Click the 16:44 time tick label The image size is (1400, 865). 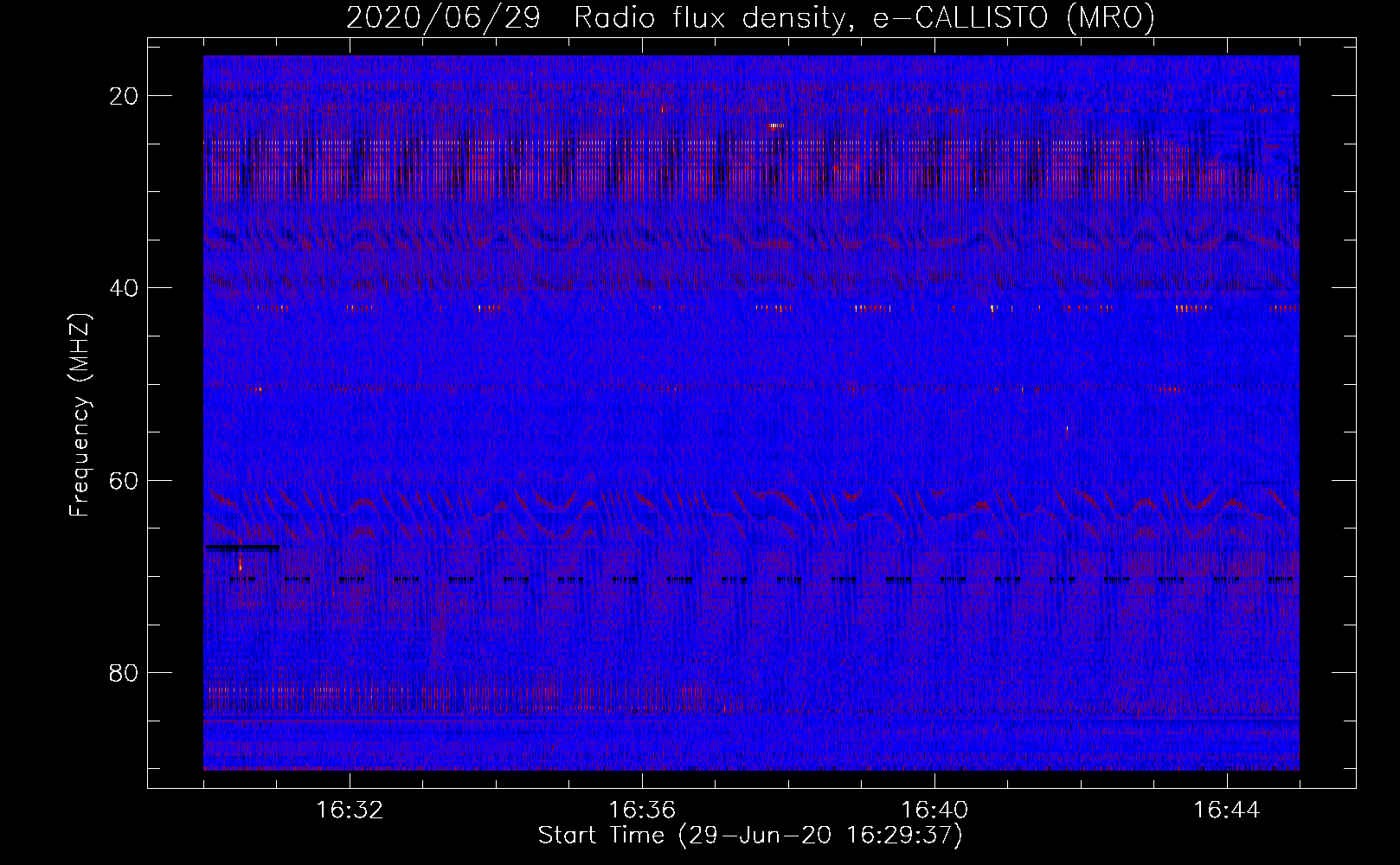pos(1227,811)
